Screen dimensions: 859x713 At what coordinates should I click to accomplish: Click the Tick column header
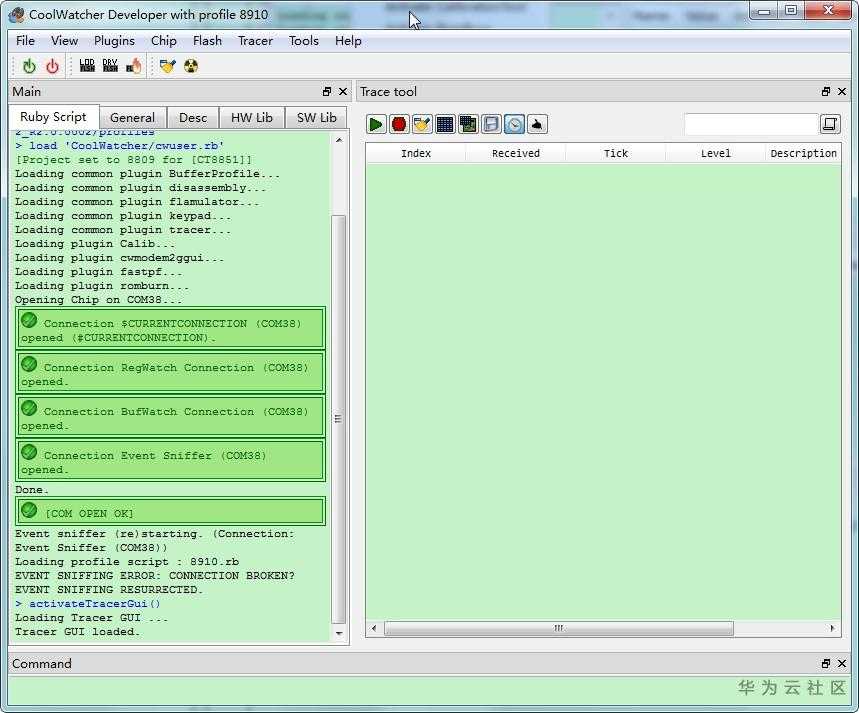click(x=616, y=153)
